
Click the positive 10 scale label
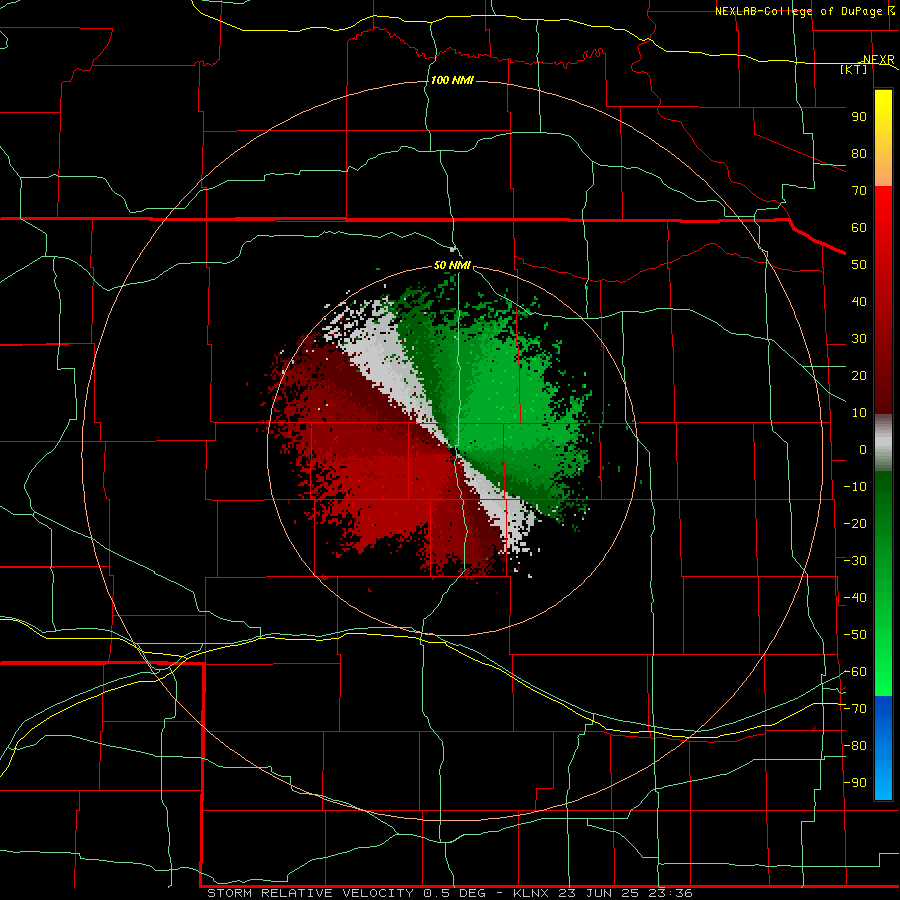[x=859, y=413]
